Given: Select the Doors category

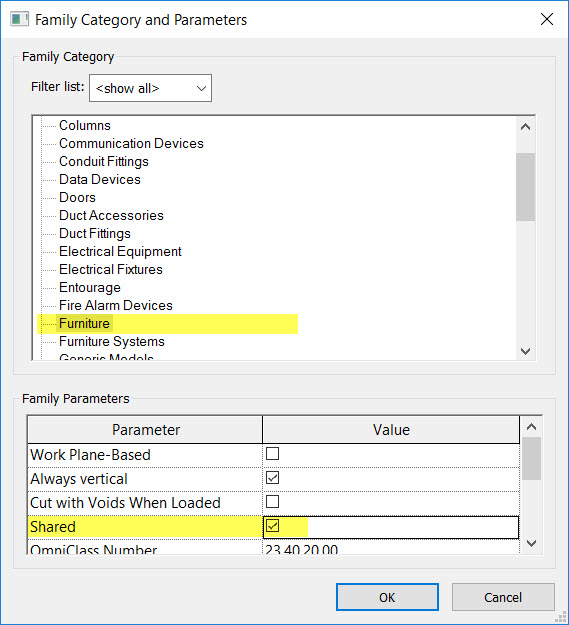Looking at the screenshot, I should point(77,197).
